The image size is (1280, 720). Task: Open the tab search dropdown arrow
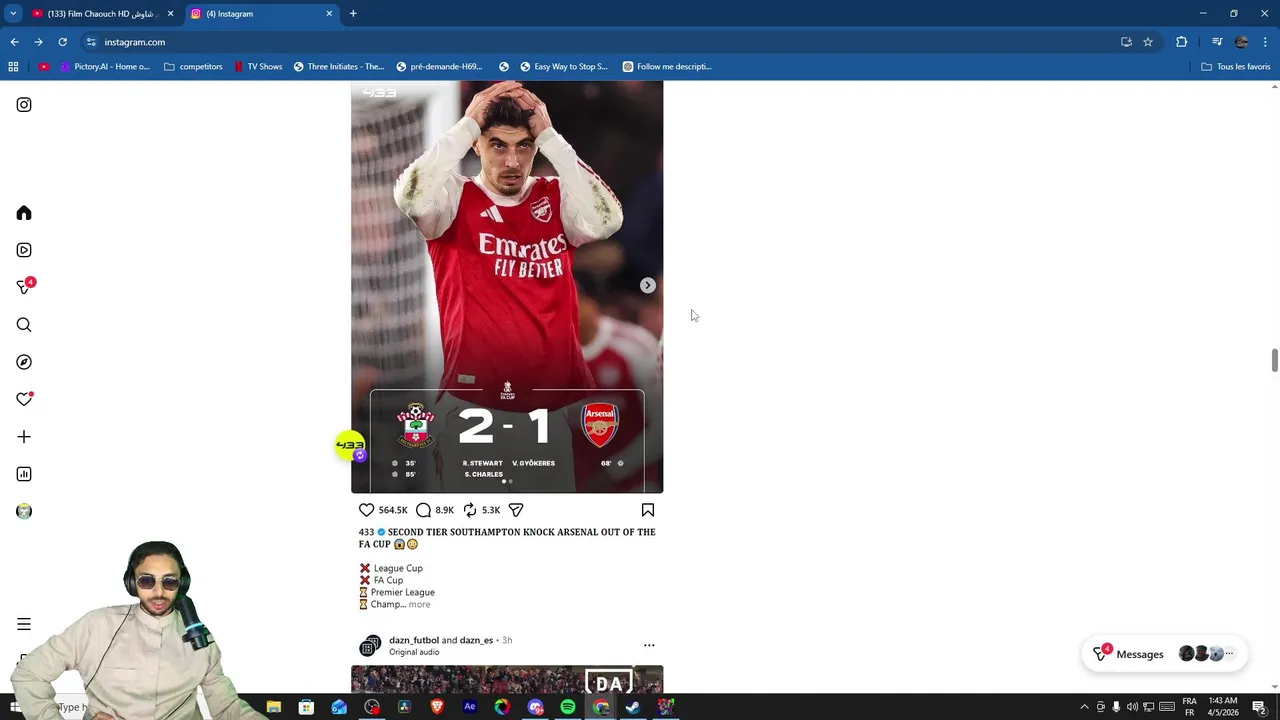(13, 14)
